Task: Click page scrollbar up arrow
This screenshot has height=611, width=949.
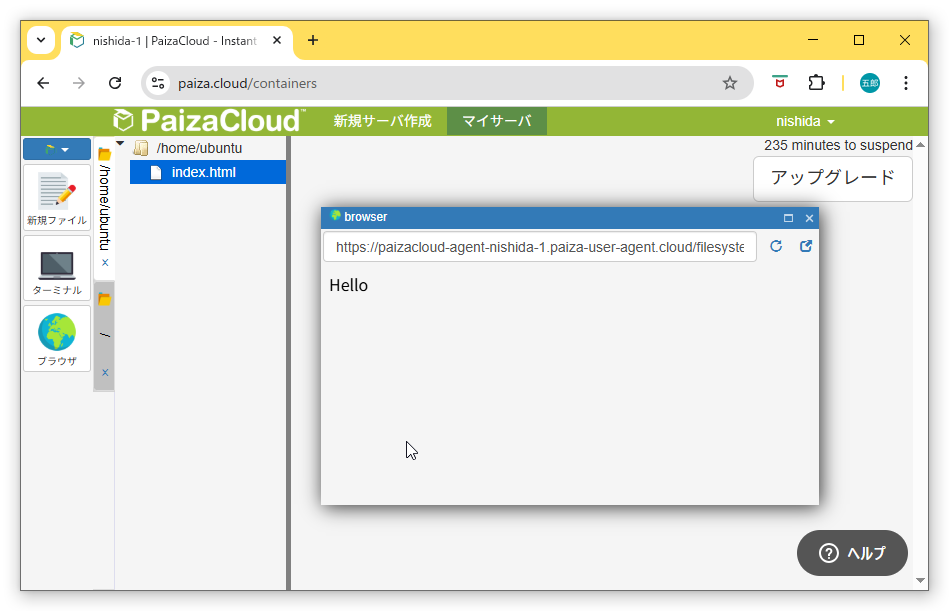Action: click(921, 145)
